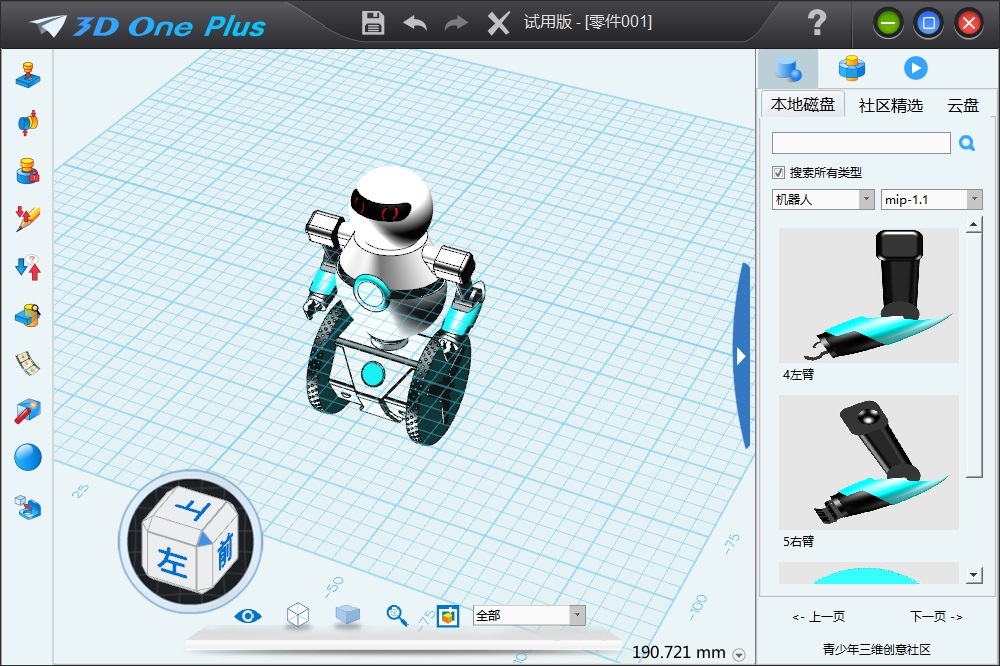This screenshot has height=666, width=1000.
Task: Toggle the 搜索所有类型 checkbox
Action: pos(778,172)
